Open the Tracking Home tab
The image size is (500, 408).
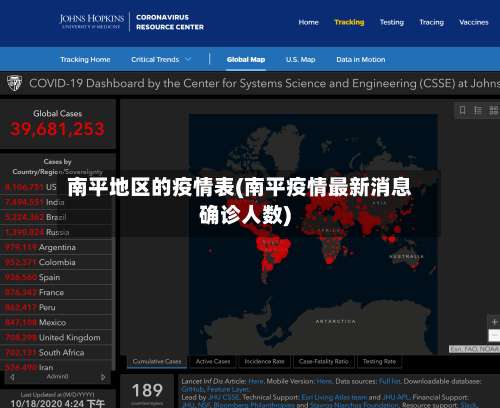[85, 60]
